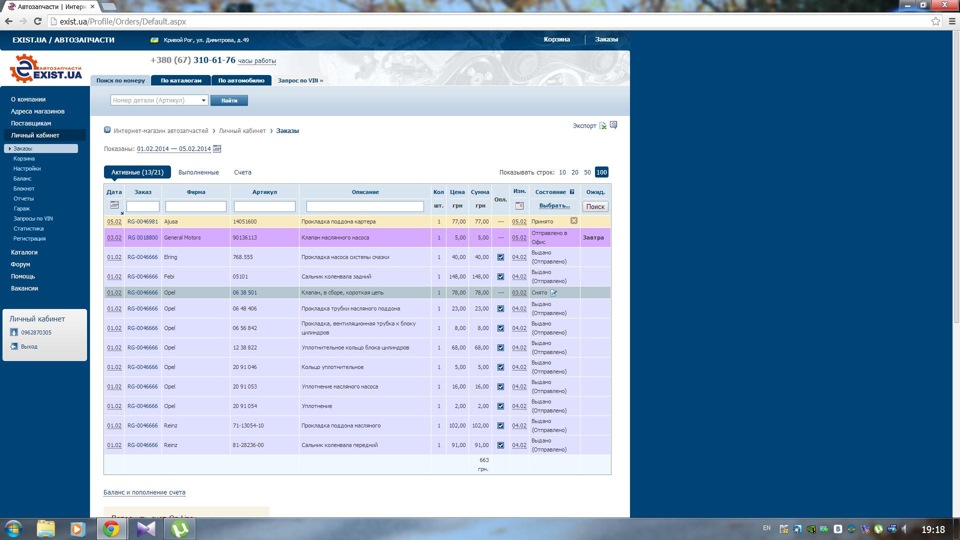The height and width of the screenshot is (540, 960).
Task: Focus the Фирма filter input field
Action: point(196,206)
